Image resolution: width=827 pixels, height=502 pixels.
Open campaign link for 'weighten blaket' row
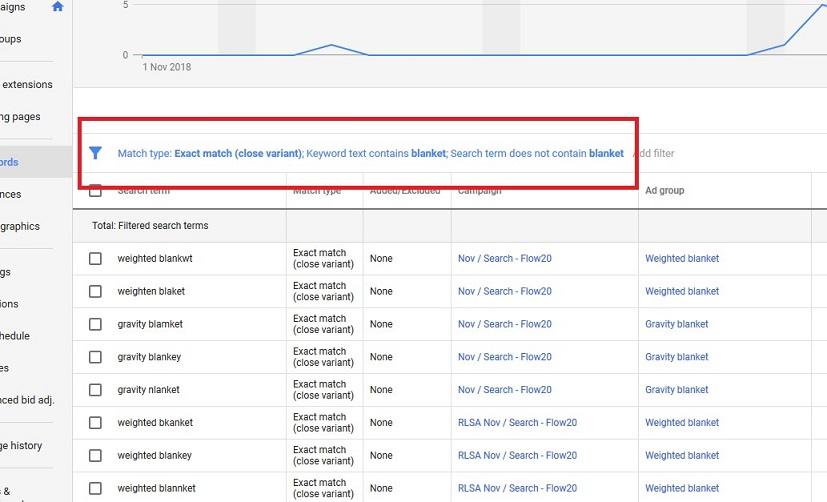(x=504, y=291)
